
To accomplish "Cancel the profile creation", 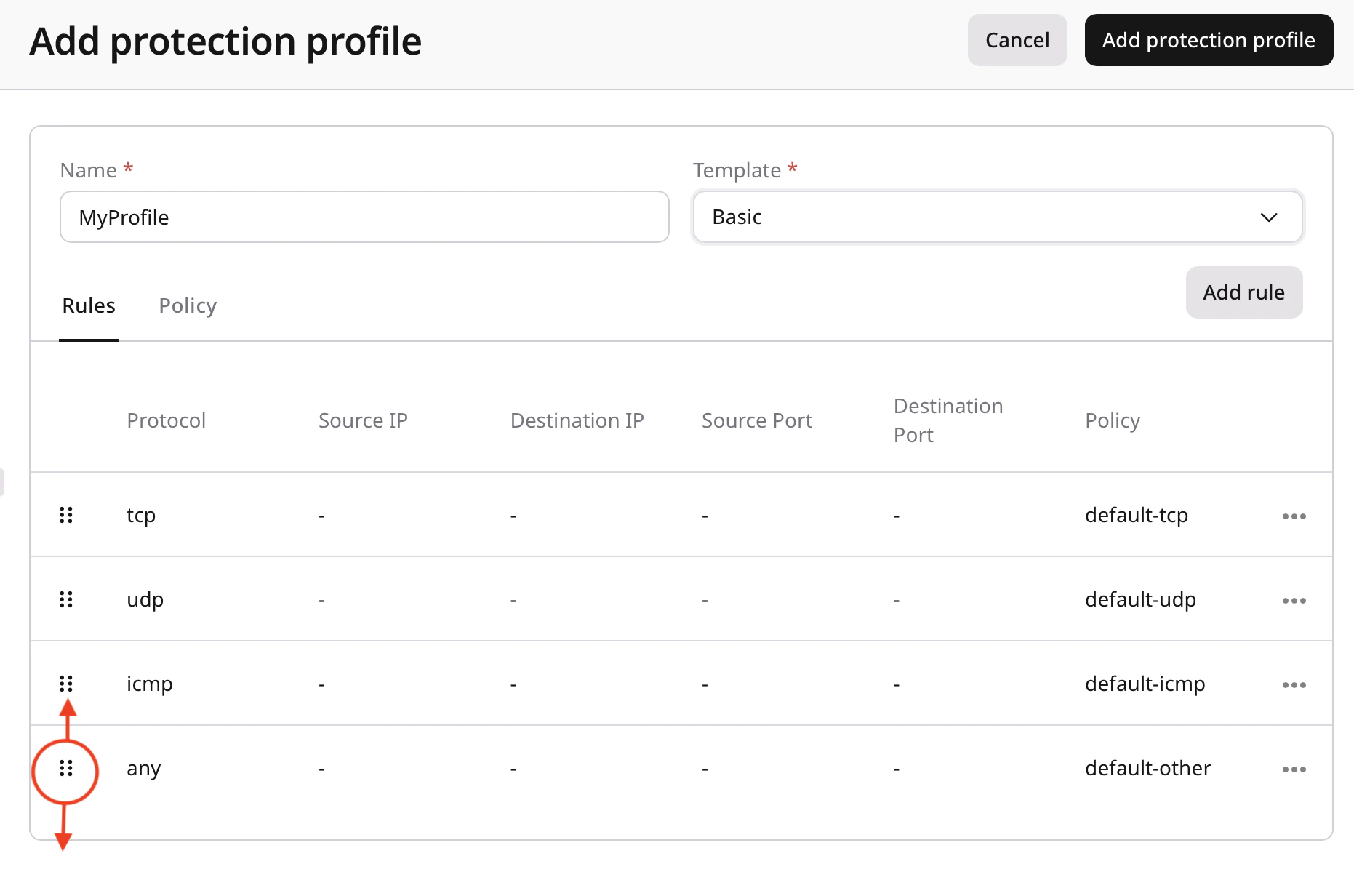I will (1017, 40).
